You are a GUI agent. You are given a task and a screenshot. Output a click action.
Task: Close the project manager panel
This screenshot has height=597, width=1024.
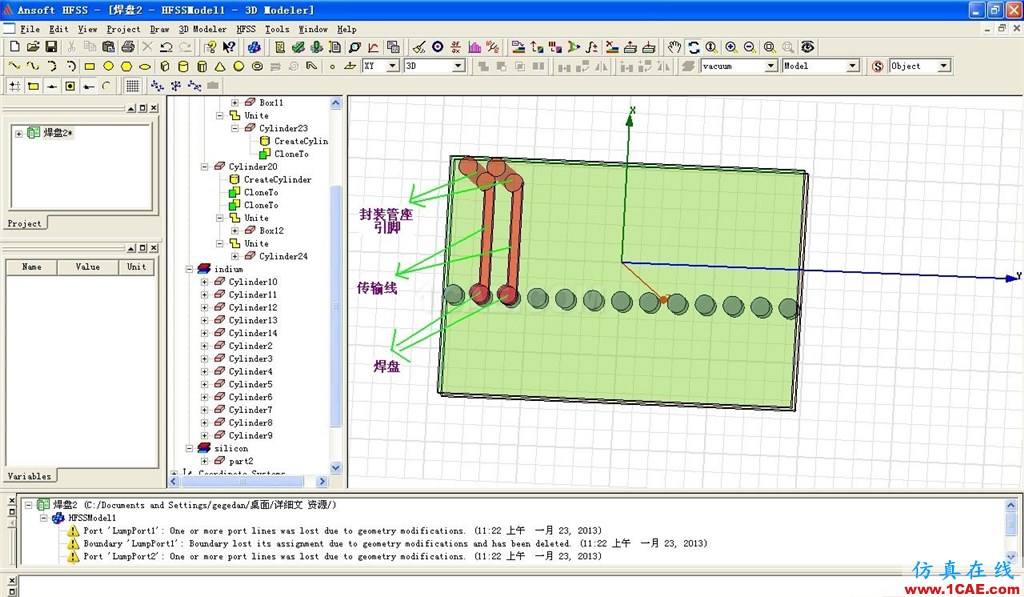[x=153, y=108]
